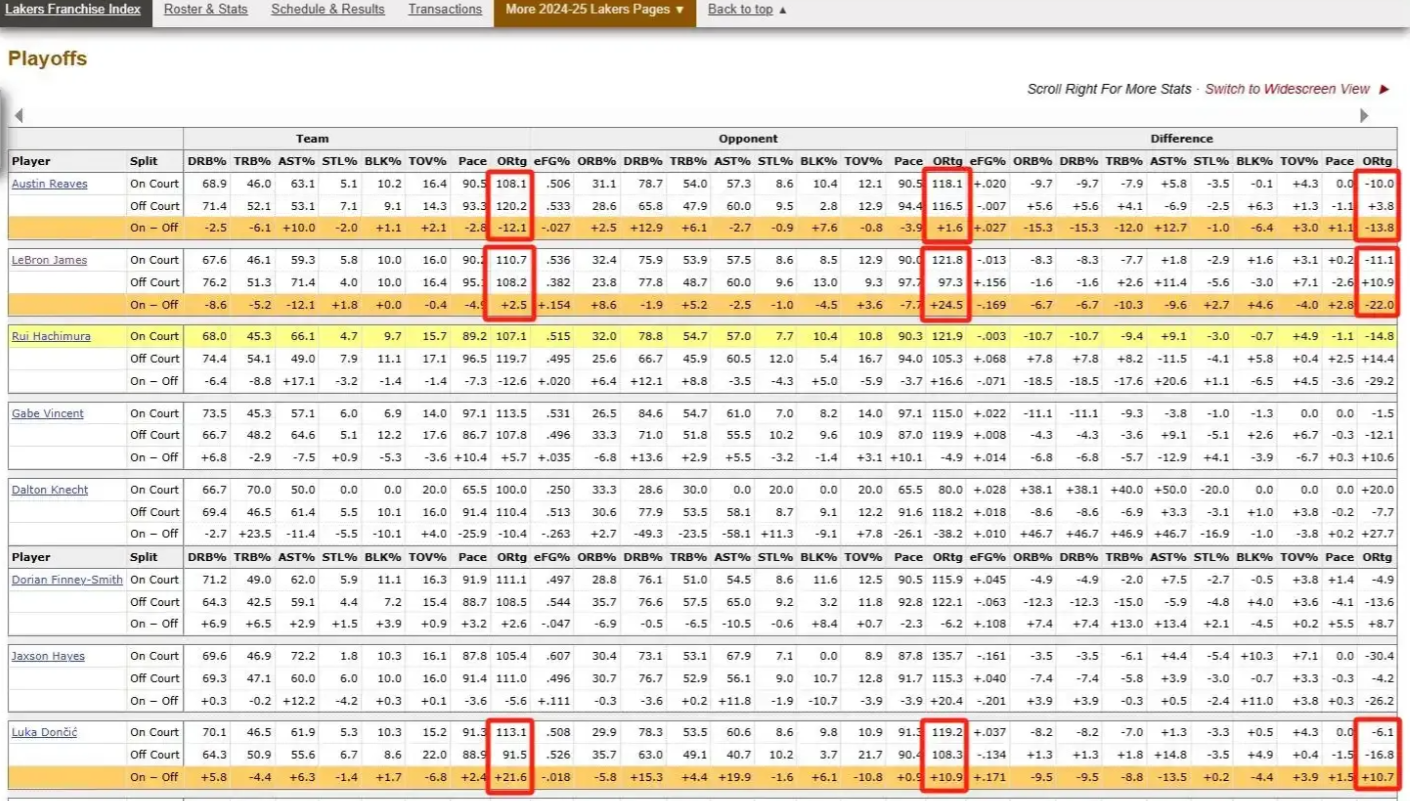This screenshot has height=801, width=1410.
Task: Open the Transactions page
Action: coord(445,9)
